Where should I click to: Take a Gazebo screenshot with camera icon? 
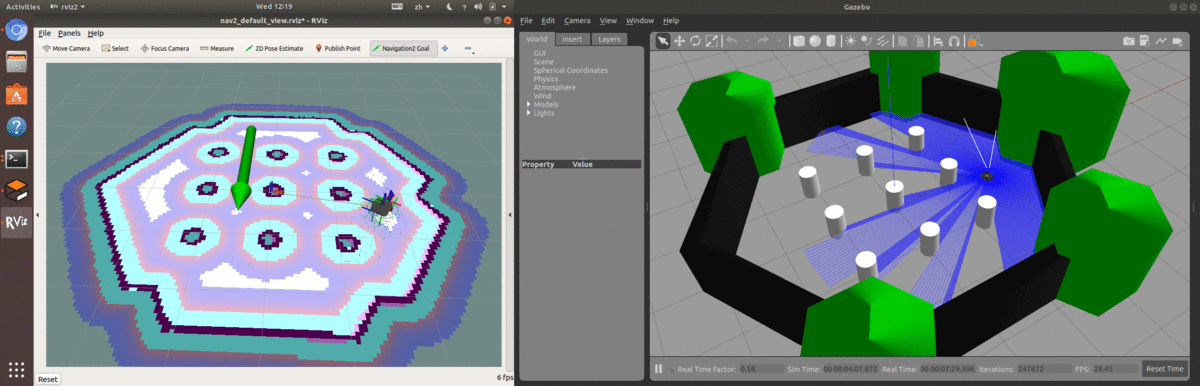[x=1129, y=41]
